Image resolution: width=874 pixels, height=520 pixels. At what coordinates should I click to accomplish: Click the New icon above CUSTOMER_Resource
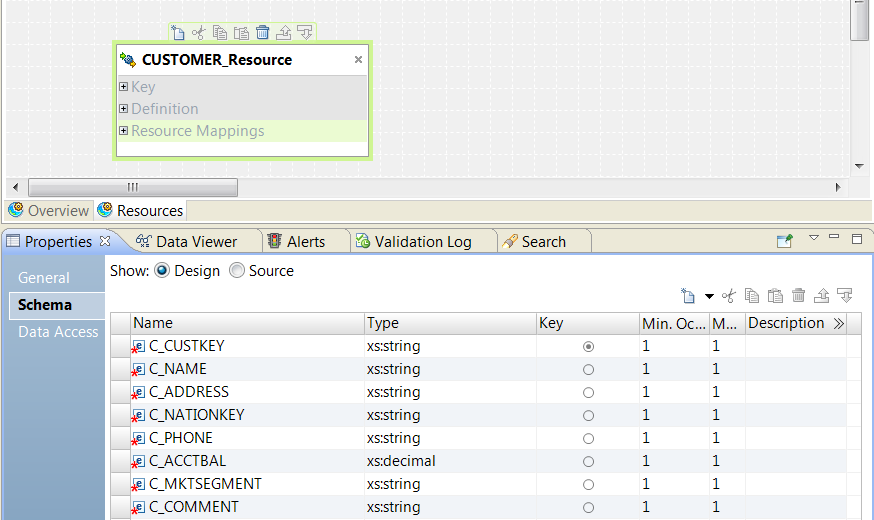pyautogui.click(x=178, y=32)
